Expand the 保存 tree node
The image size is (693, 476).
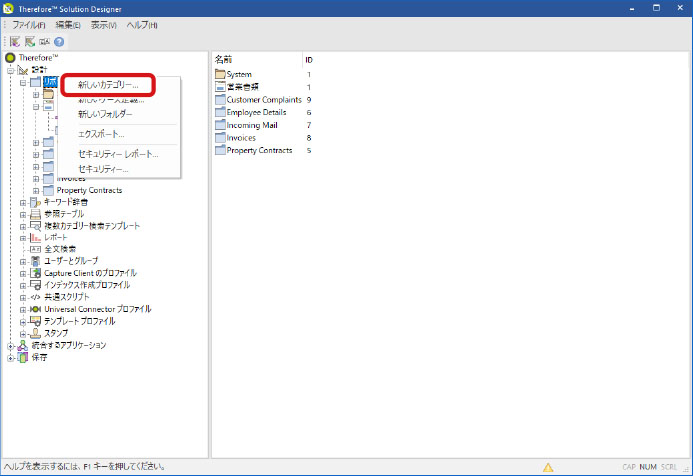[11, 357]
